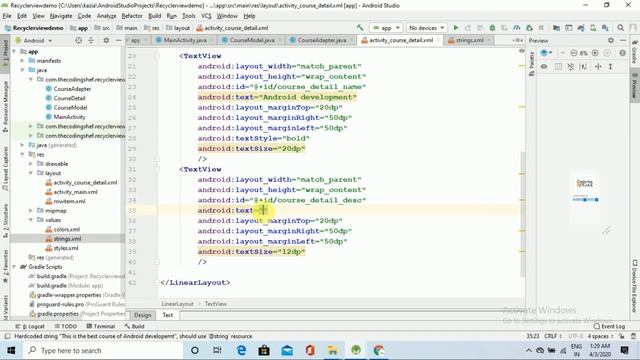Open notifications center in system tray
This screenshot has width=640, height=360.
624,350
